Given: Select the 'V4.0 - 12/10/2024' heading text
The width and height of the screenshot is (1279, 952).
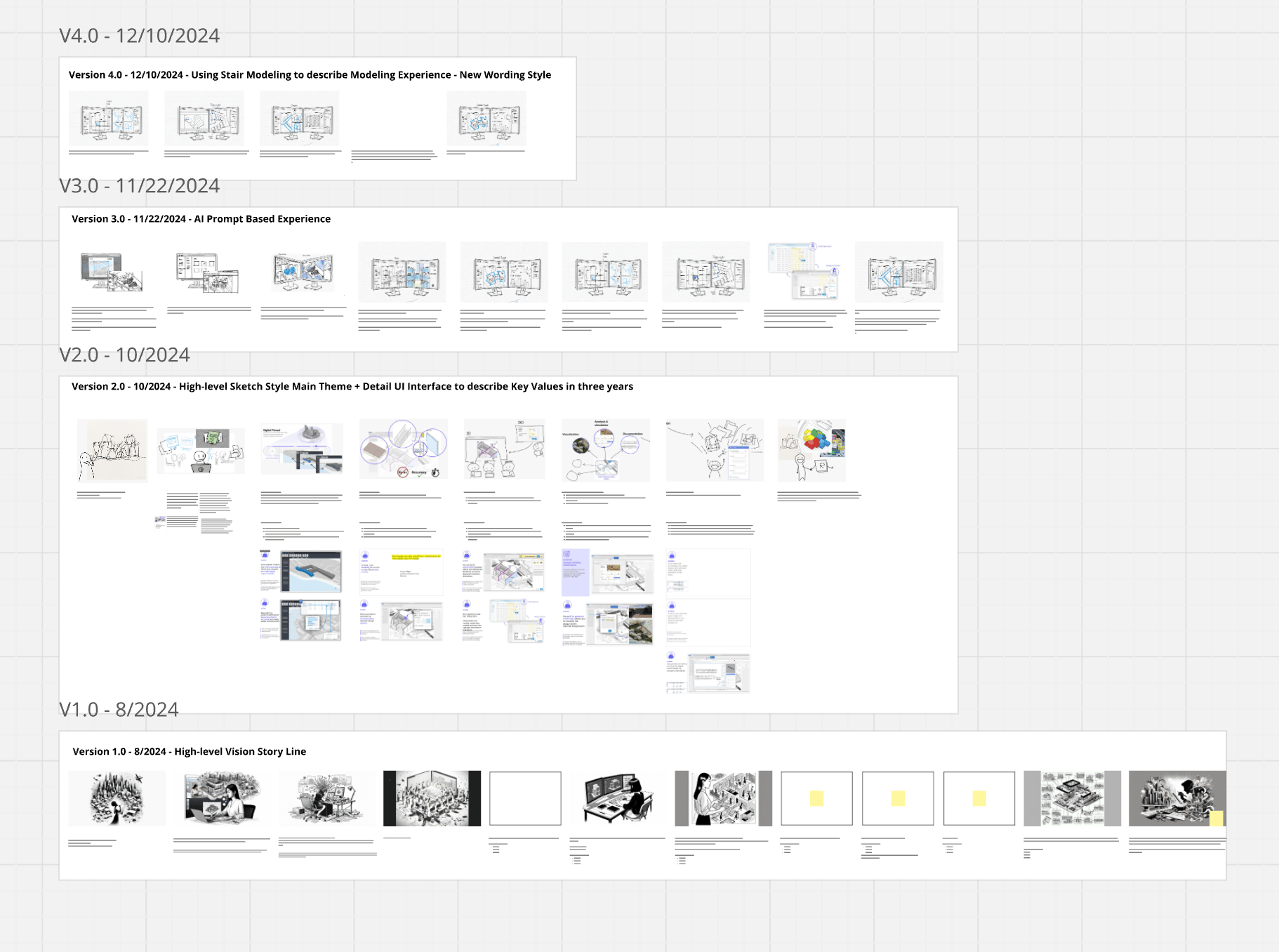Looking at the screenshot, I should (x=139, y=36).
